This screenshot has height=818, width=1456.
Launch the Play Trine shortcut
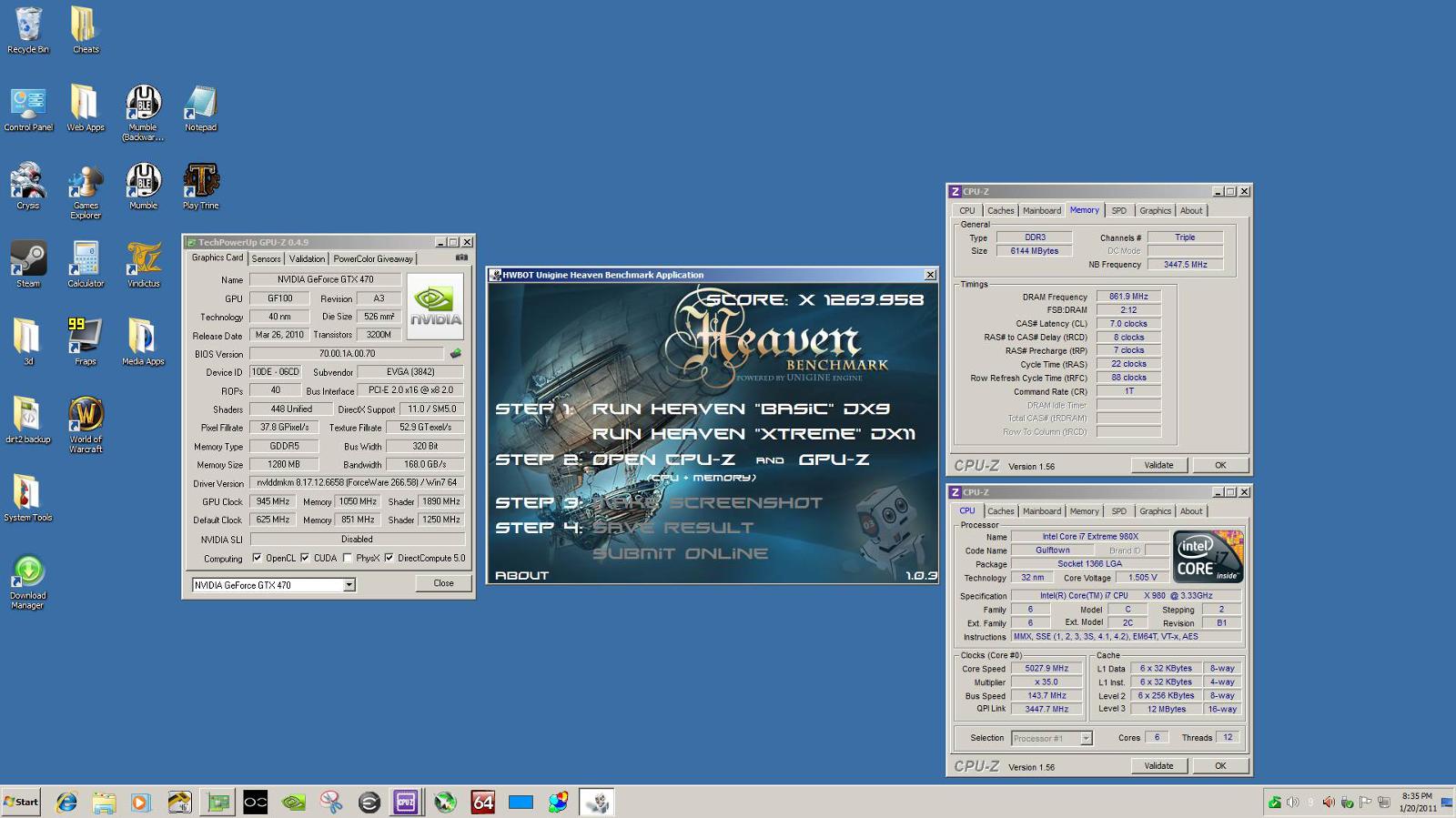click(201, 187)
